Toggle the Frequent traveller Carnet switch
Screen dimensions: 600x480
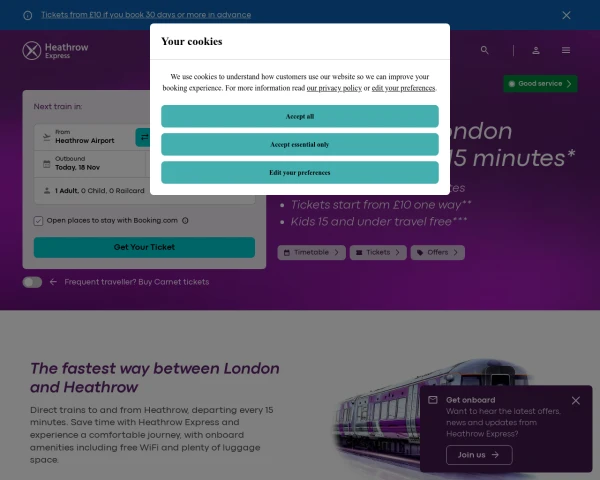coord(33,282)
